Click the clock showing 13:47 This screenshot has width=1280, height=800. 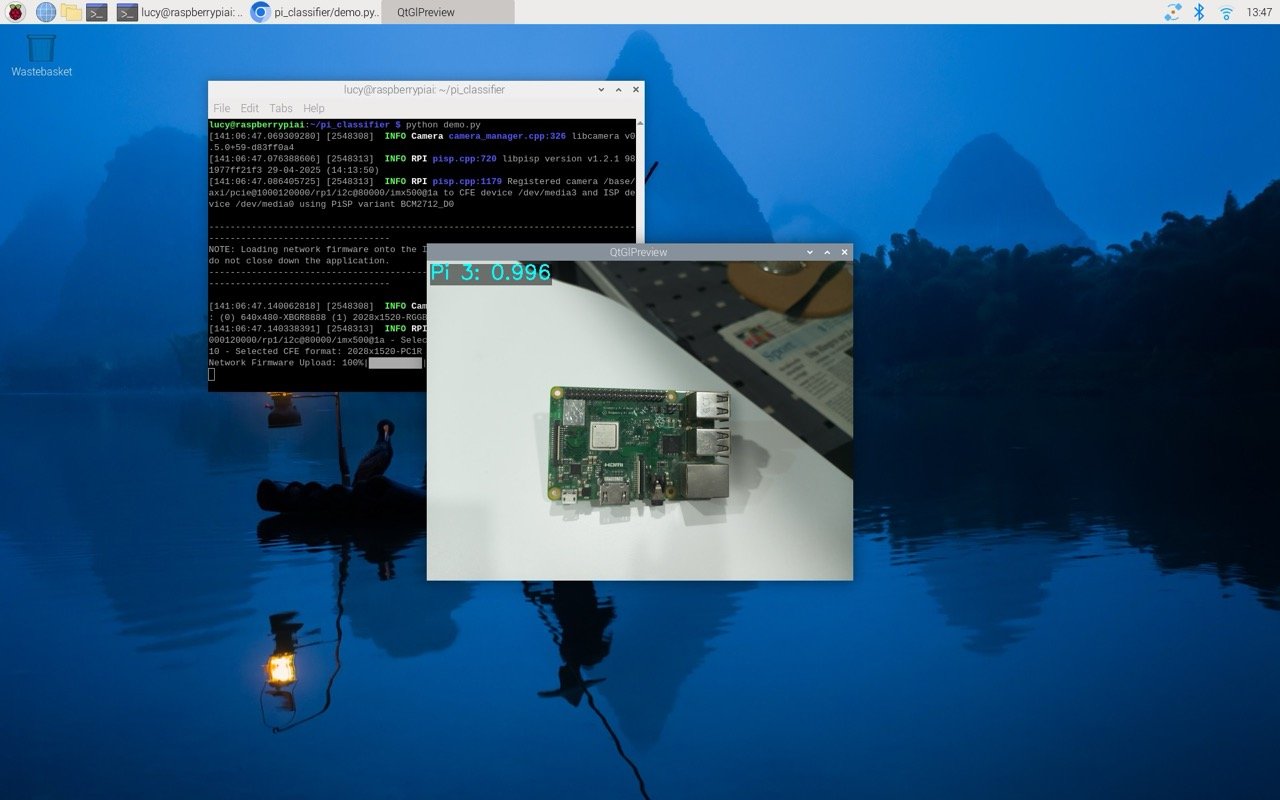point(1259,12)
